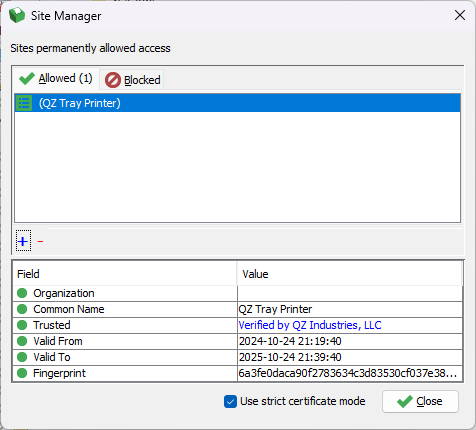
Task: Switch to the Blocked tab
Action: [132, 80]
